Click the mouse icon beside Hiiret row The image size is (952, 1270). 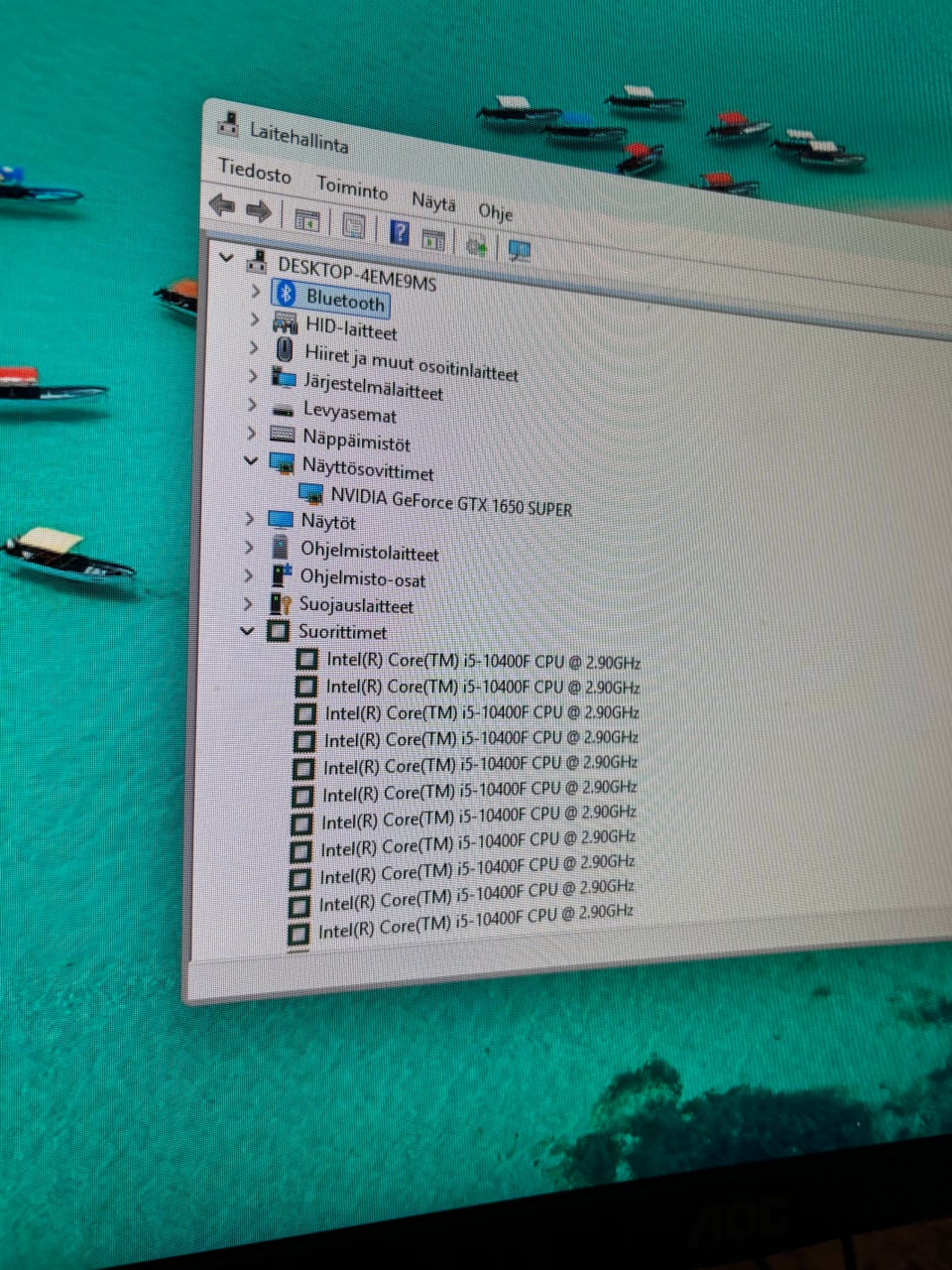point(285,349)
